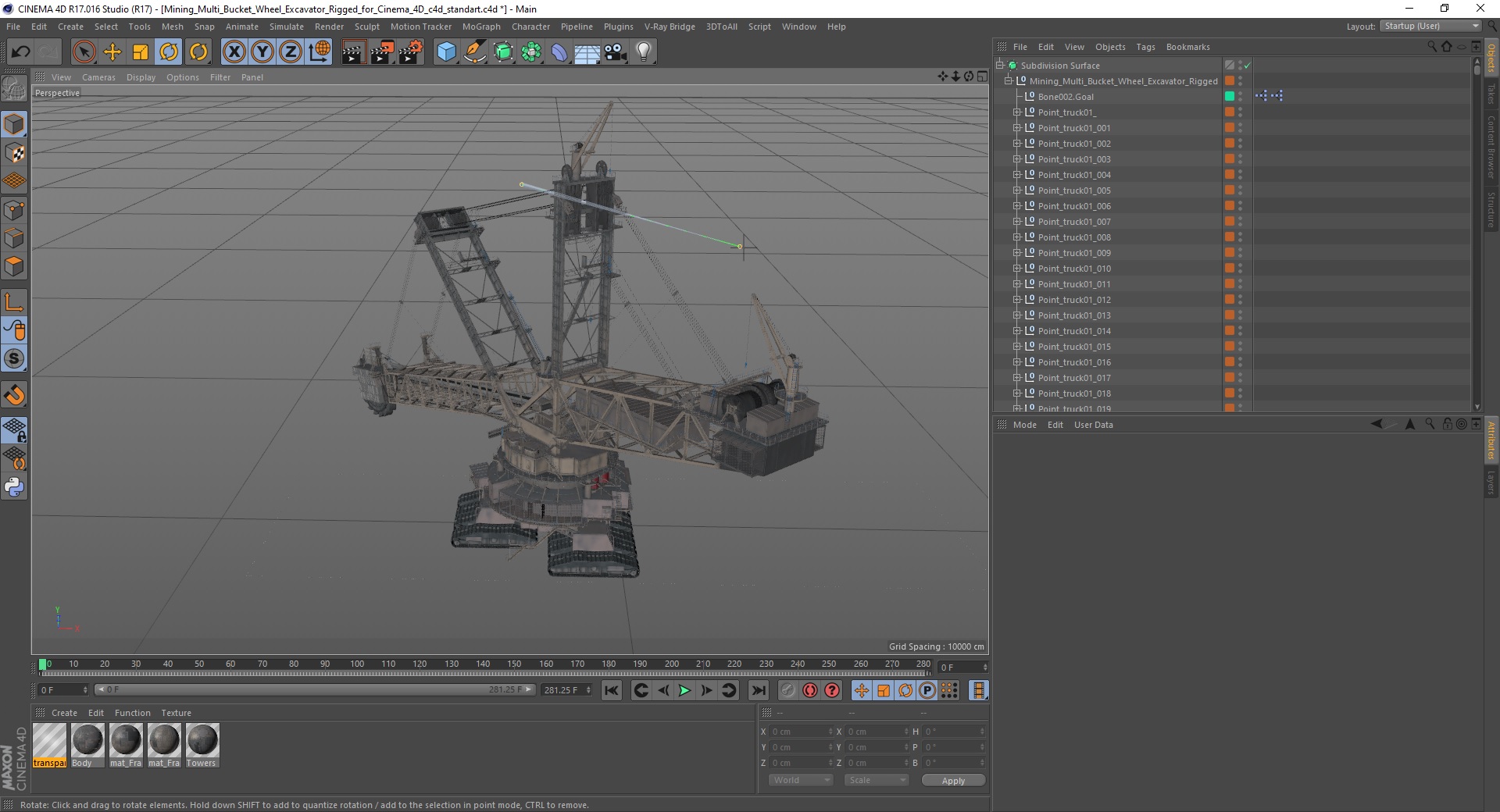This screenshot has height=812, width=1500.
Task: Open the Python script icon in sidebar
Action: (14, 487)
